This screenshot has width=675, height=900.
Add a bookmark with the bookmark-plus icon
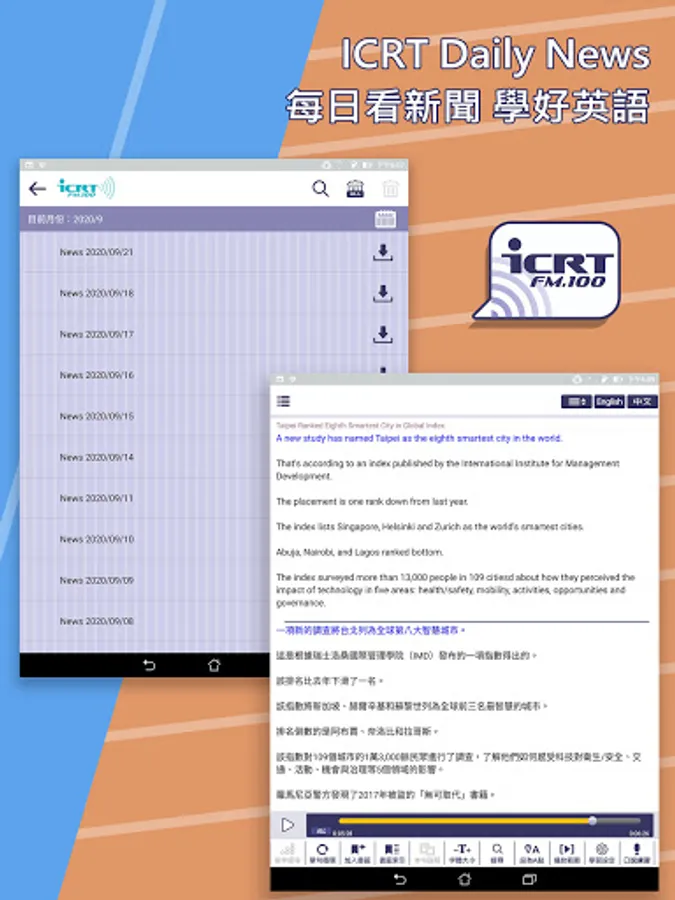click(357, 853)
